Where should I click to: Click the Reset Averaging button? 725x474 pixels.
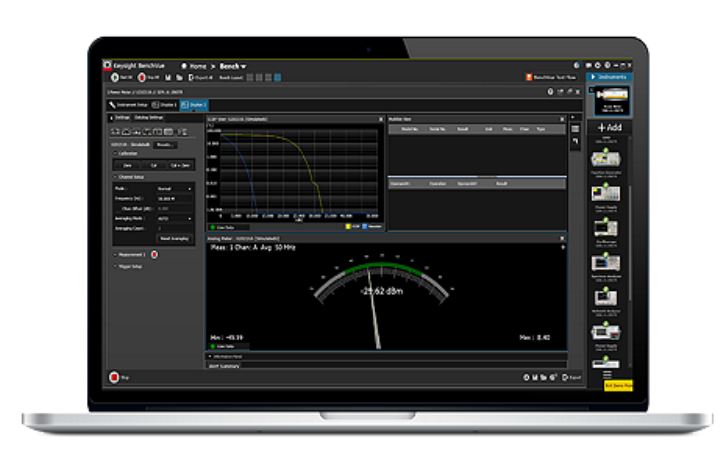pos(175,239)
